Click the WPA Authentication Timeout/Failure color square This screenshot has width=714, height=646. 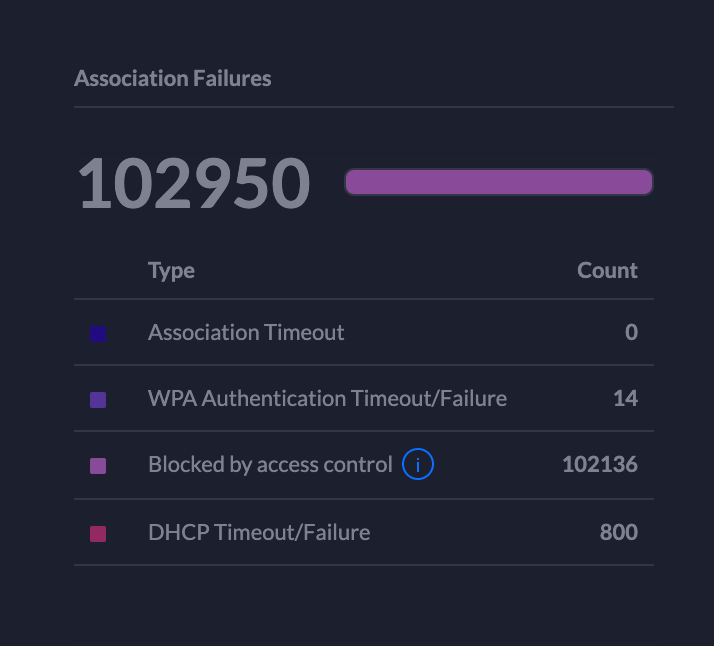click(x=98, y=399)
